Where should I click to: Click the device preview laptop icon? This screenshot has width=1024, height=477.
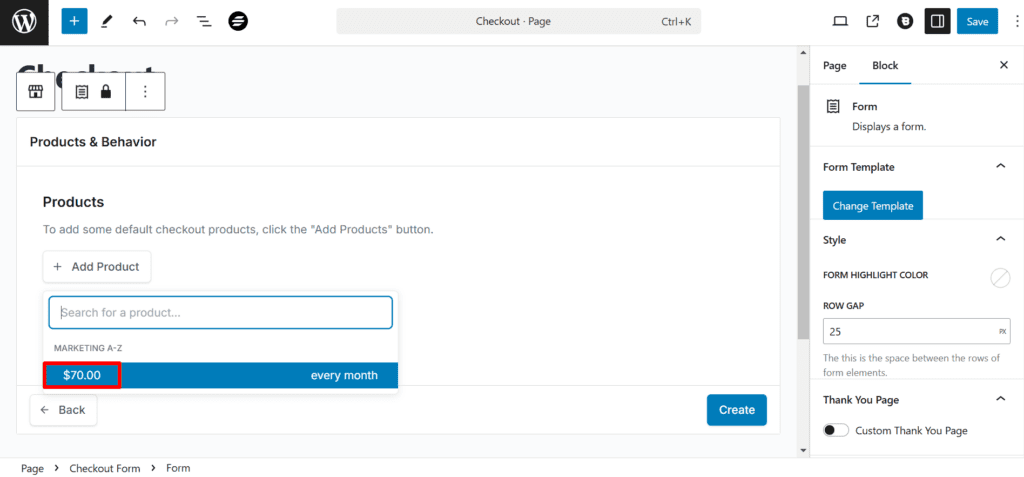(840, 21)
